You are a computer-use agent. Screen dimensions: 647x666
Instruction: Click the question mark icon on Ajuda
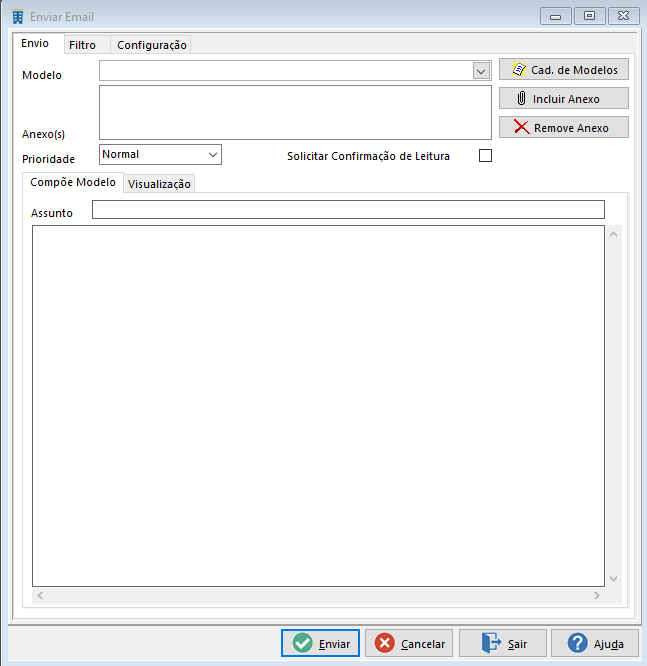[x=577, y=643]
